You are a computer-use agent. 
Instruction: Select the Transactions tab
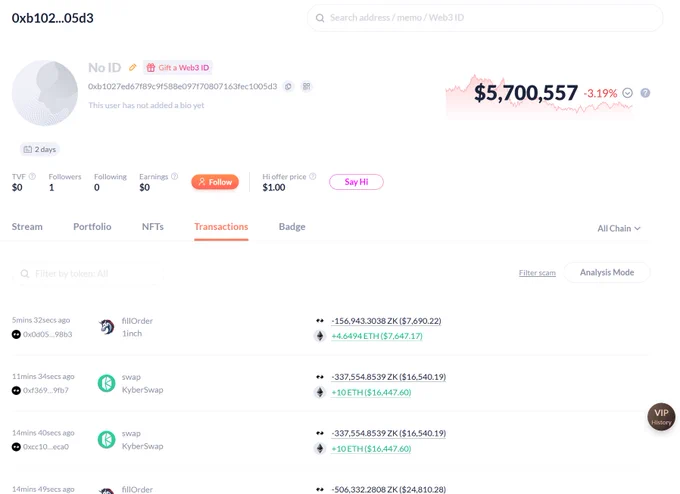click(x=221, y=227)
